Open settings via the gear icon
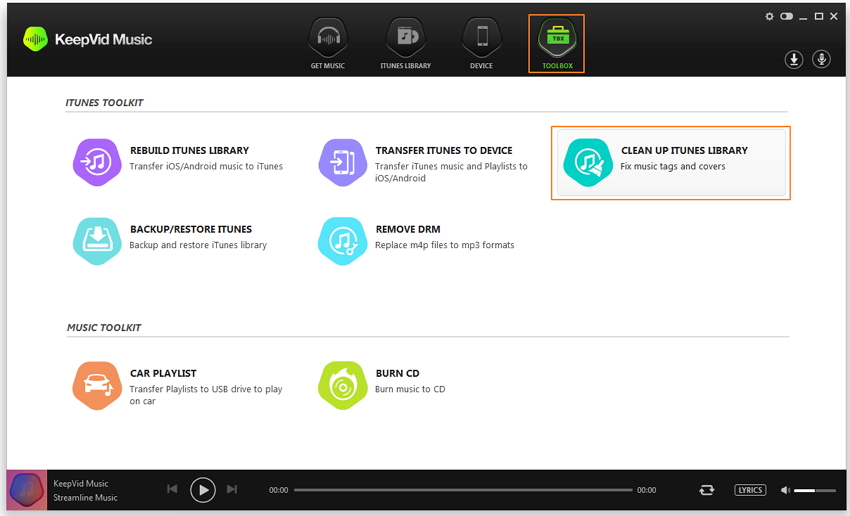Screen dimensions: 850x516 tap(769, 16)
